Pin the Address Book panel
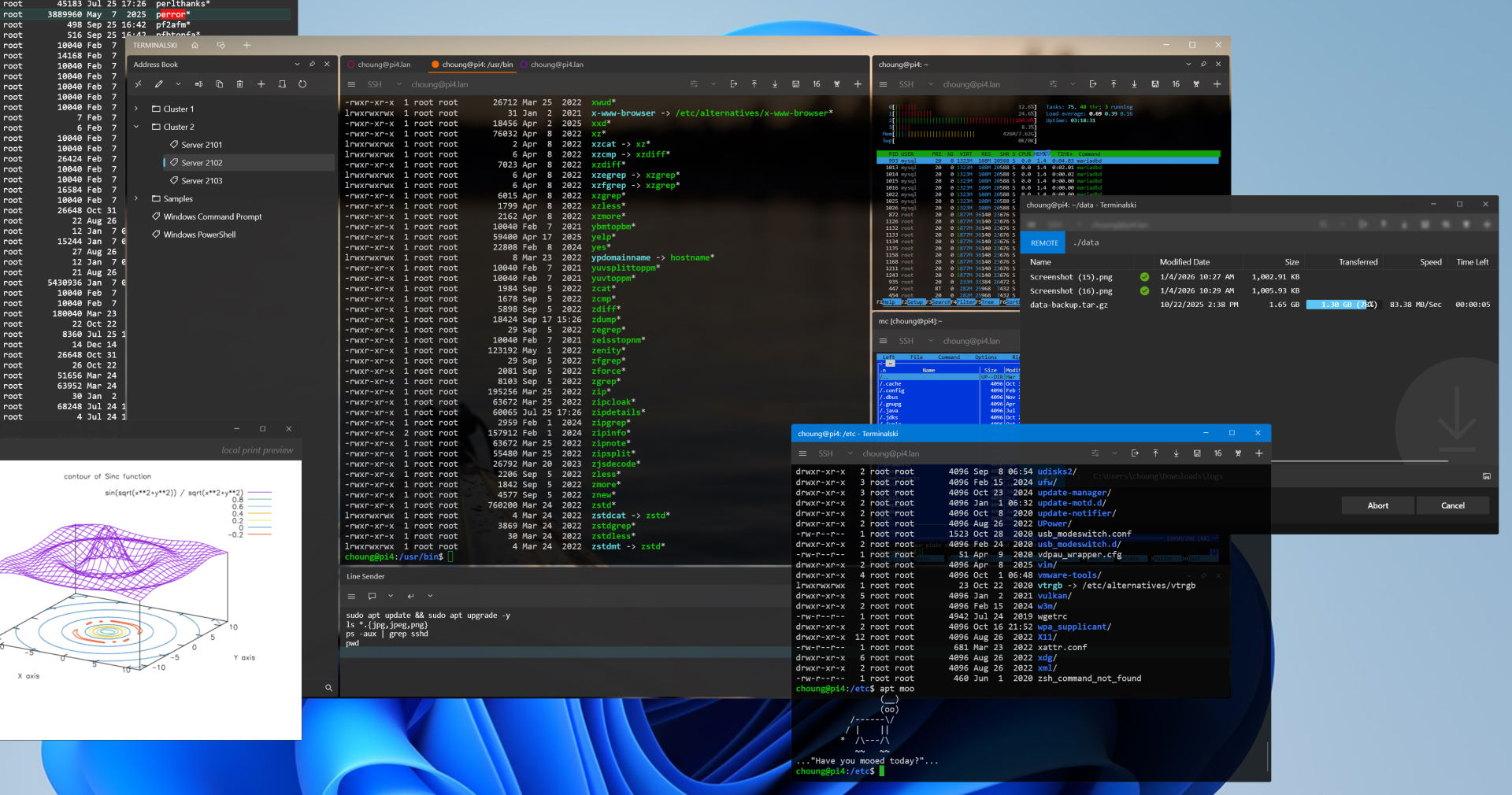Viewport: 1512px width, 795px height. 312,65
